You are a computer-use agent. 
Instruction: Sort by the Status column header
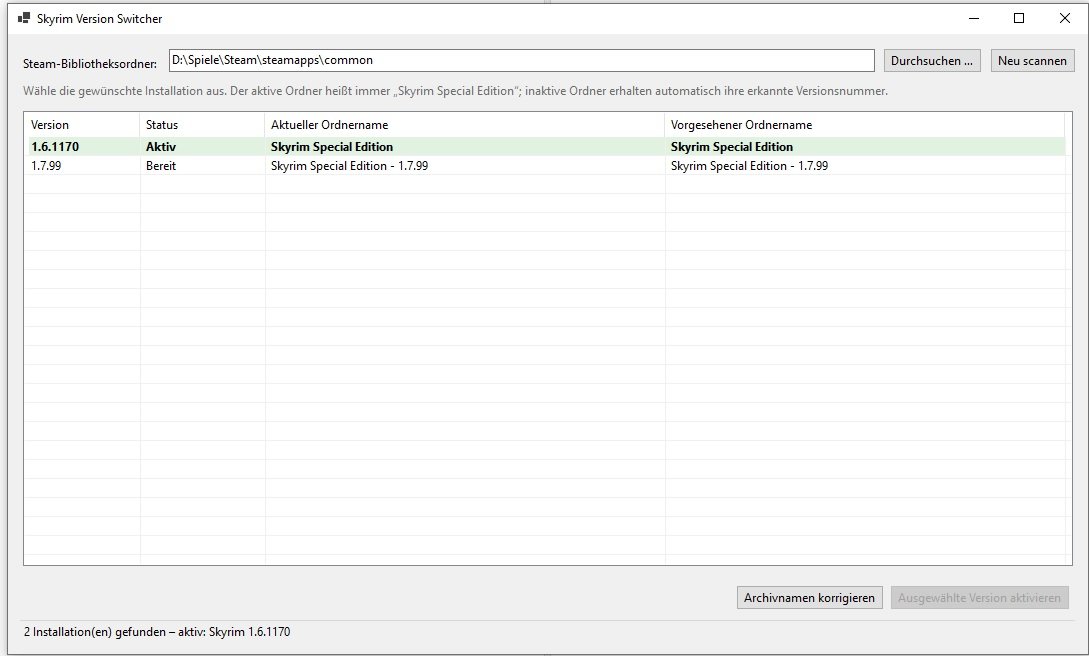[x=202, y=125]
